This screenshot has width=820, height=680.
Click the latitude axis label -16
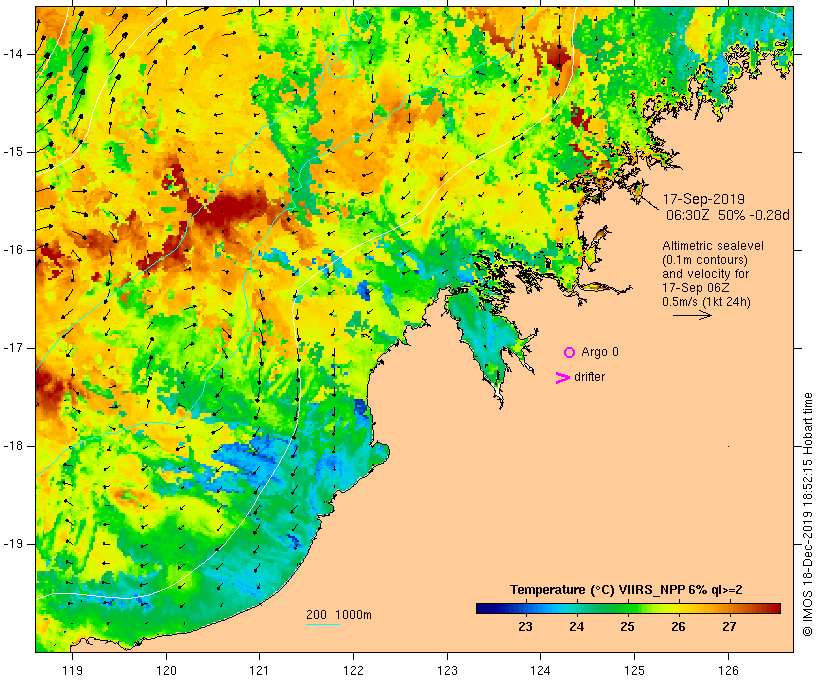(x=13, y=250)
